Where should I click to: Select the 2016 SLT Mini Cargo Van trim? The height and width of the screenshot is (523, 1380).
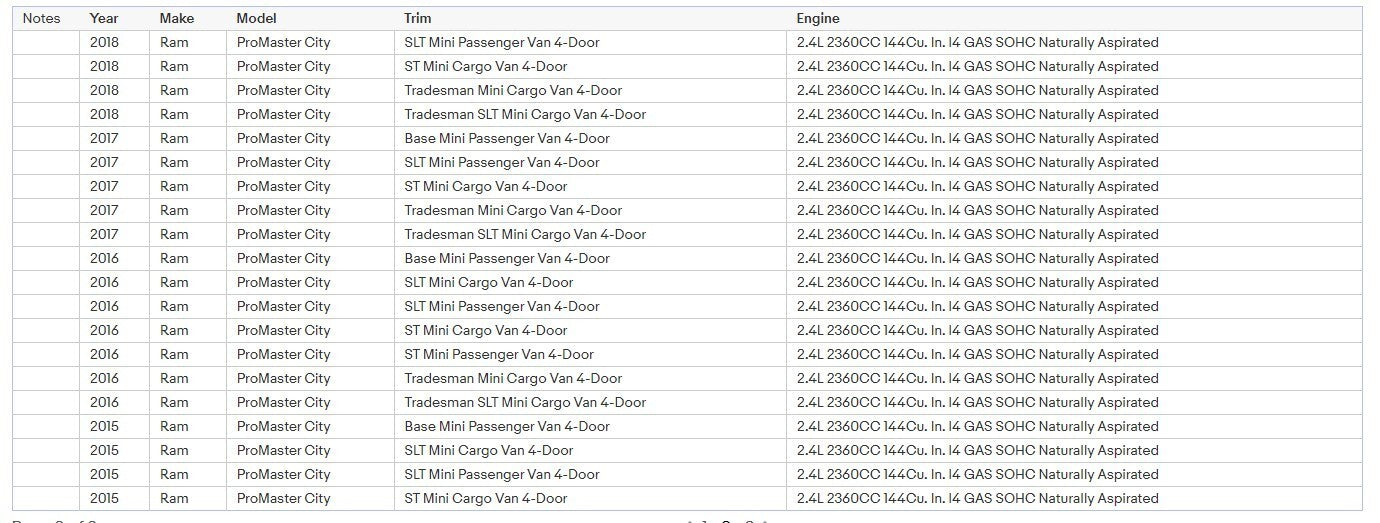(x=489, y=282)
